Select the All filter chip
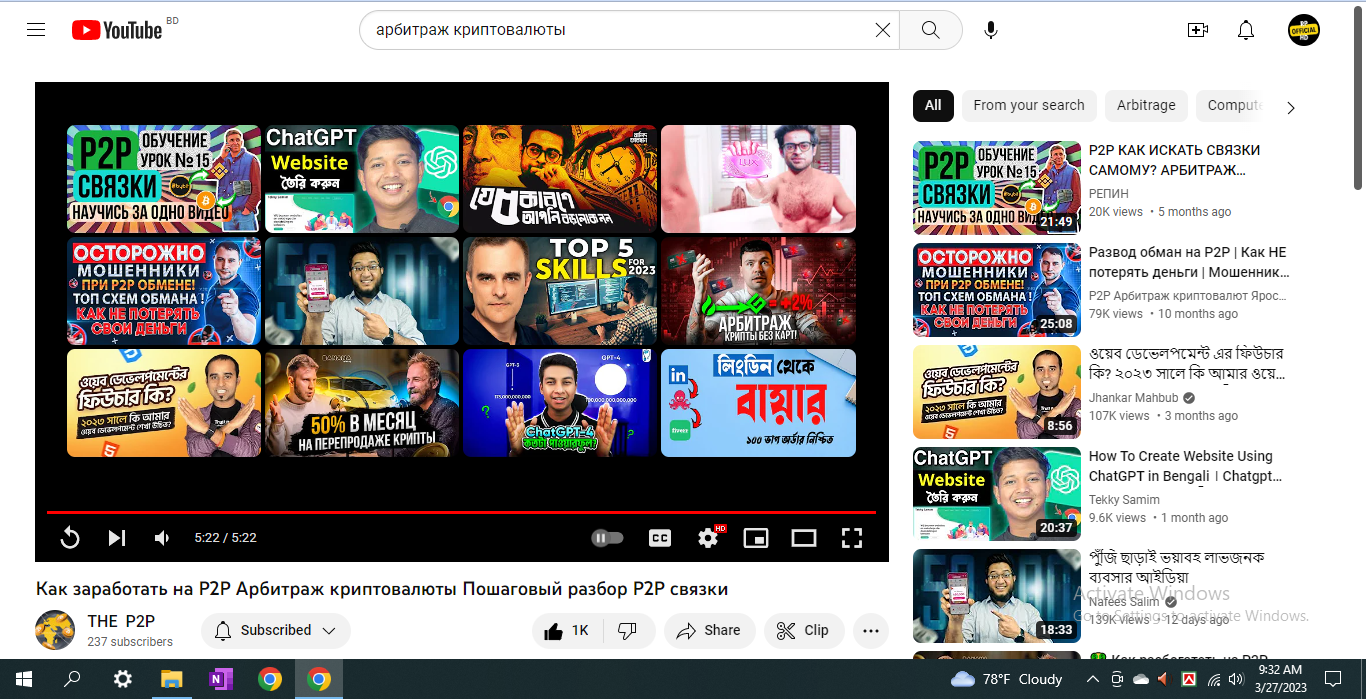The image size is (1366, 699). click(933, 105)
